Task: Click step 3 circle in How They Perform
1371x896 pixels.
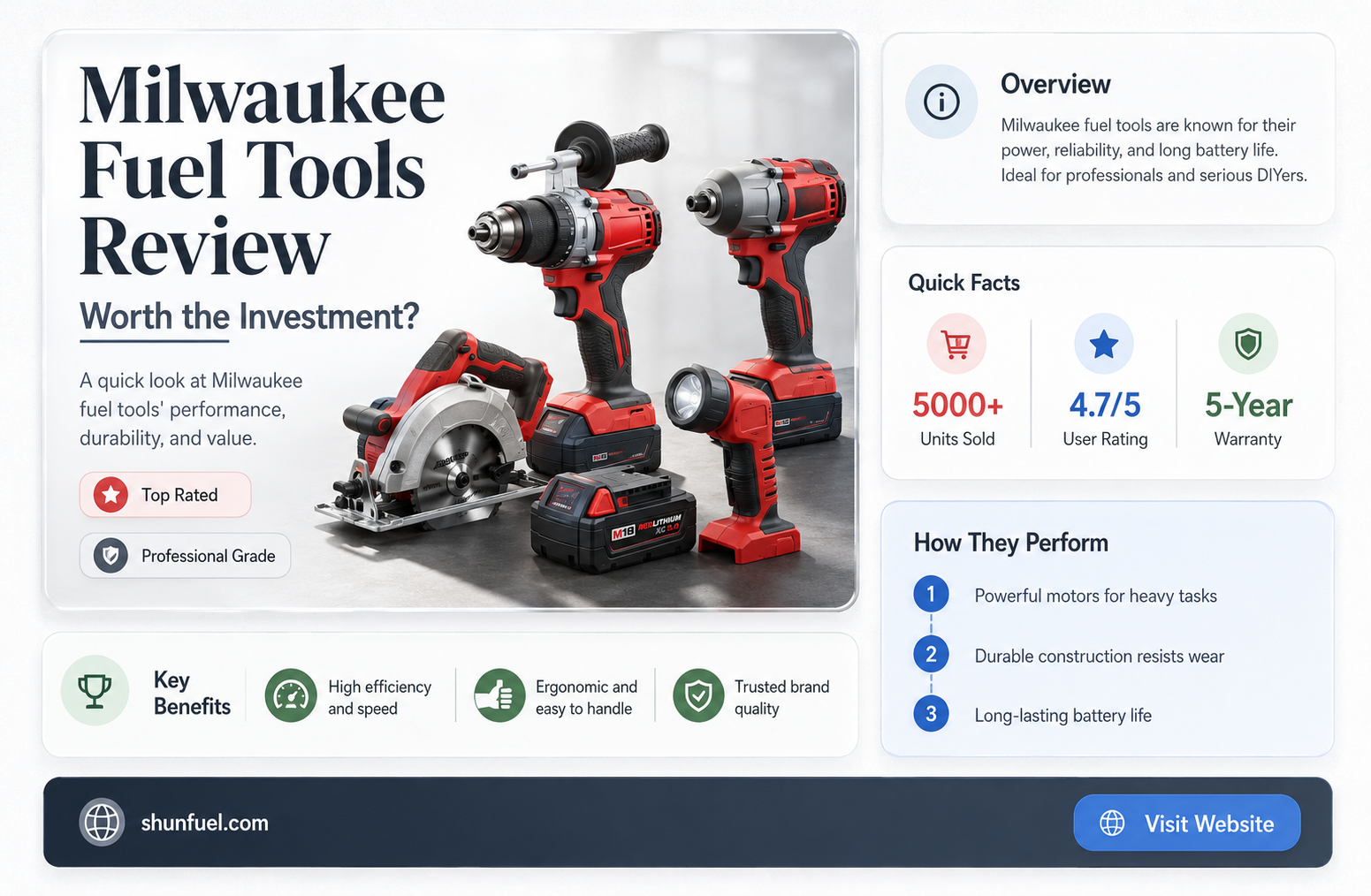Action: [x=931, y=714]
